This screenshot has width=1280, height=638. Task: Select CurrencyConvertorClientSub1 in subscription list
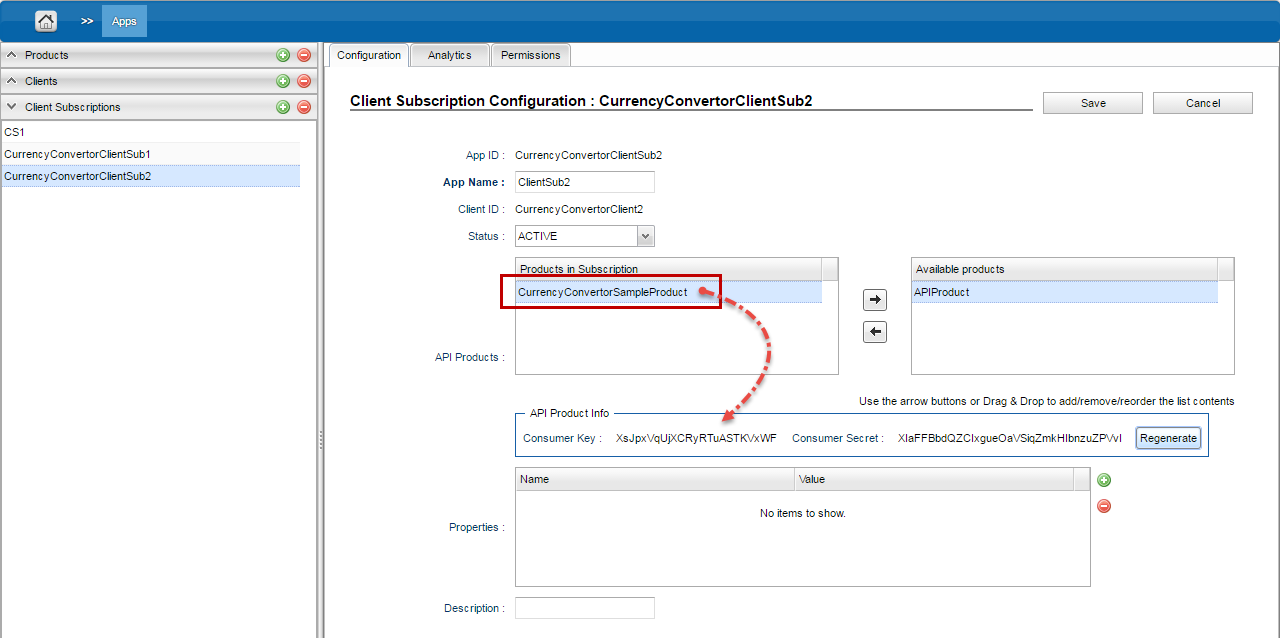tap(77, 154)
